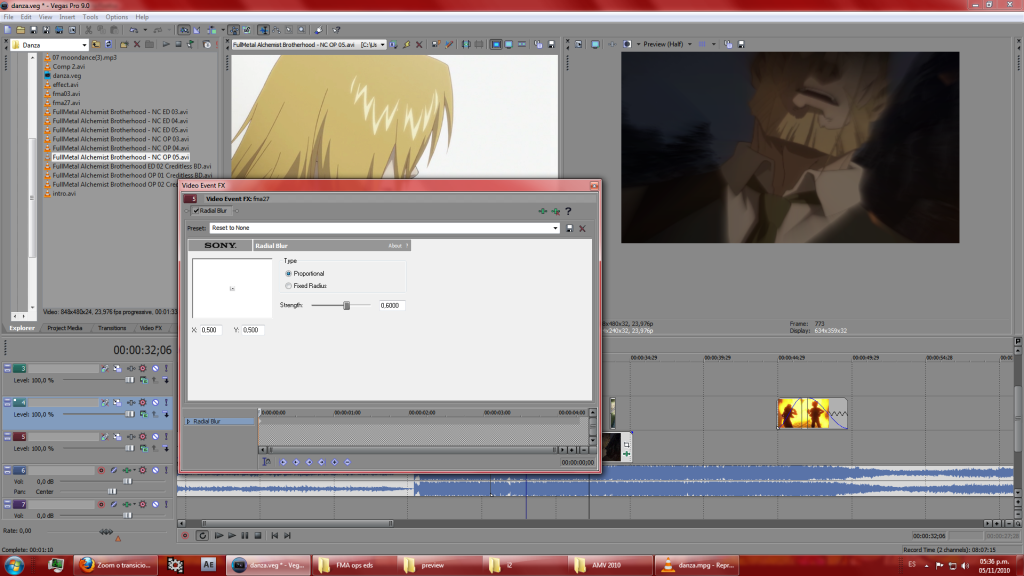The width and height of the screenshot is (1024, 576).
Task: Click the Save Preset floppy icon
Action: (569, 229)
